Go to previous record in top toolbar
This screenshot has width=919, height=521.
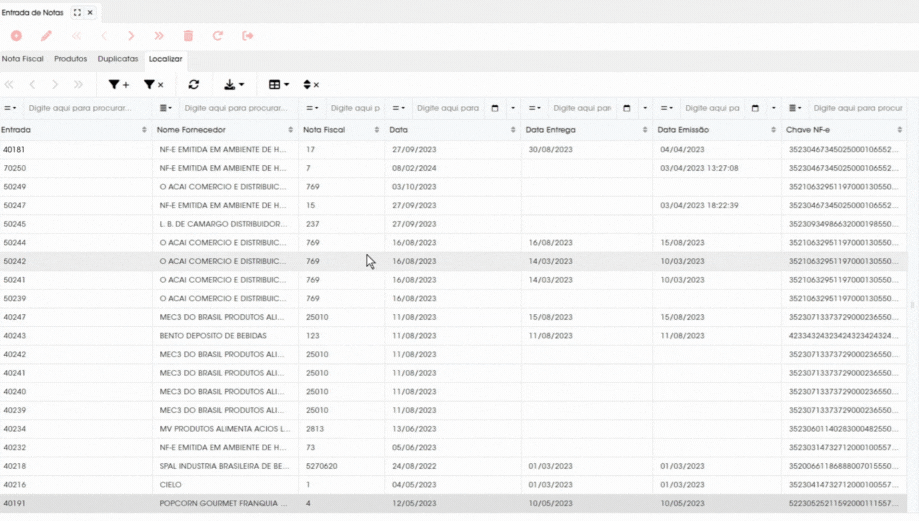point(104,36)
